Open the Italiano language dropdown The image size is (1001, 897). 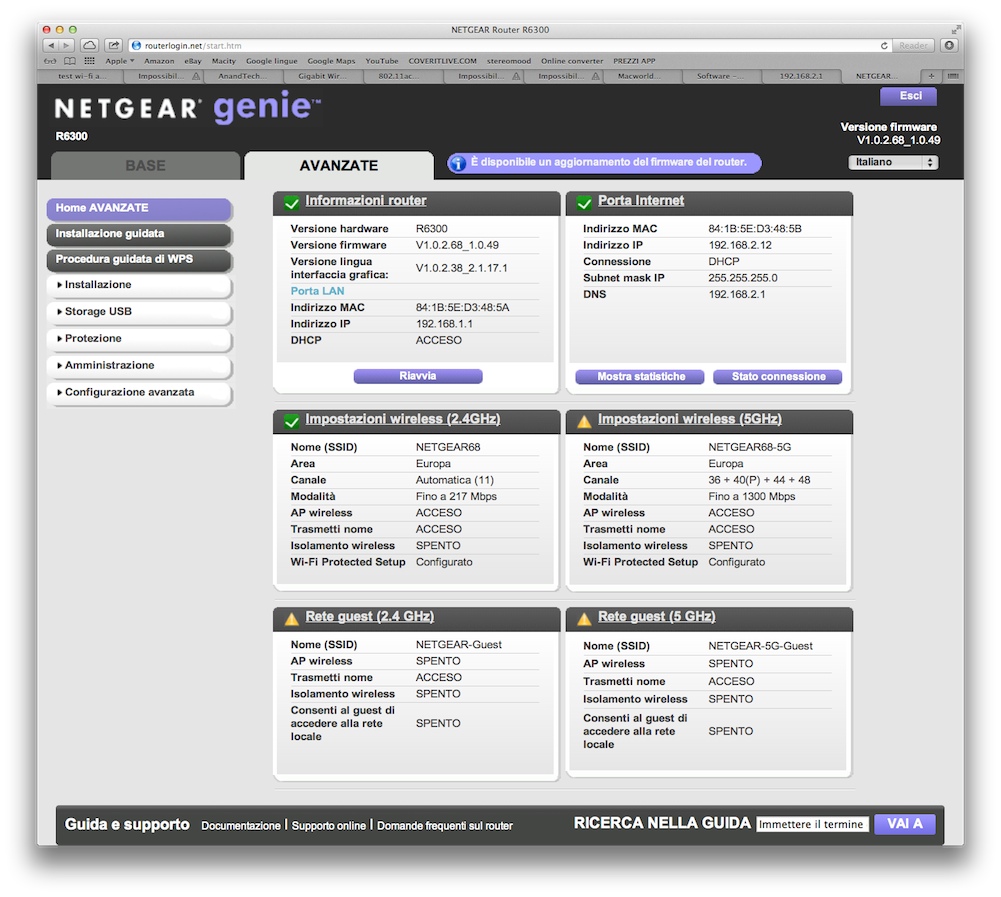892,162
